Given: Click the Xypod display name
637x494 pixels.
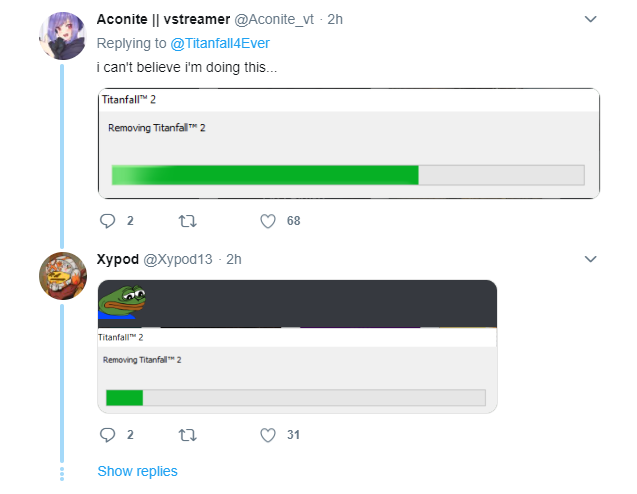Looking at the screenshot, I should [119, 259].
